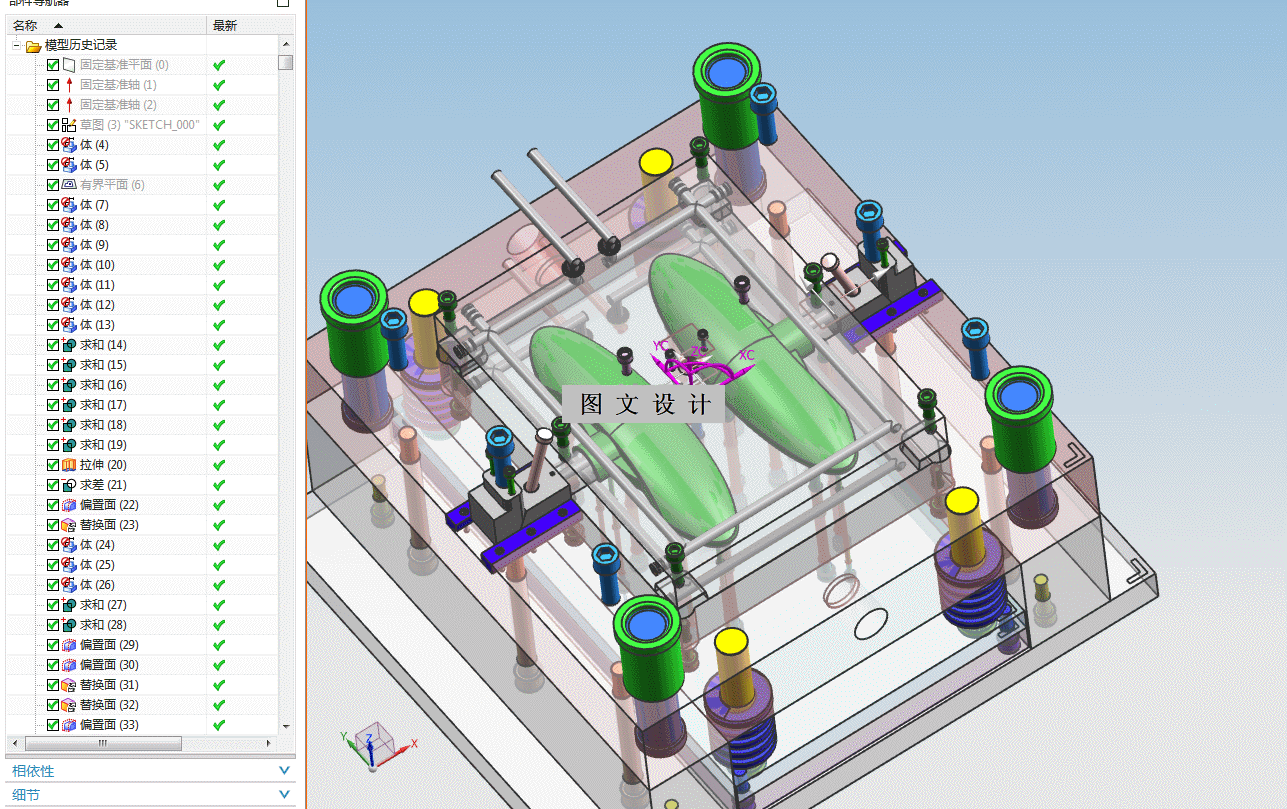Click the body icon of 体 (24)
Screen dimensions: 1287x809
pyautogui.click(x=69, y=545)
